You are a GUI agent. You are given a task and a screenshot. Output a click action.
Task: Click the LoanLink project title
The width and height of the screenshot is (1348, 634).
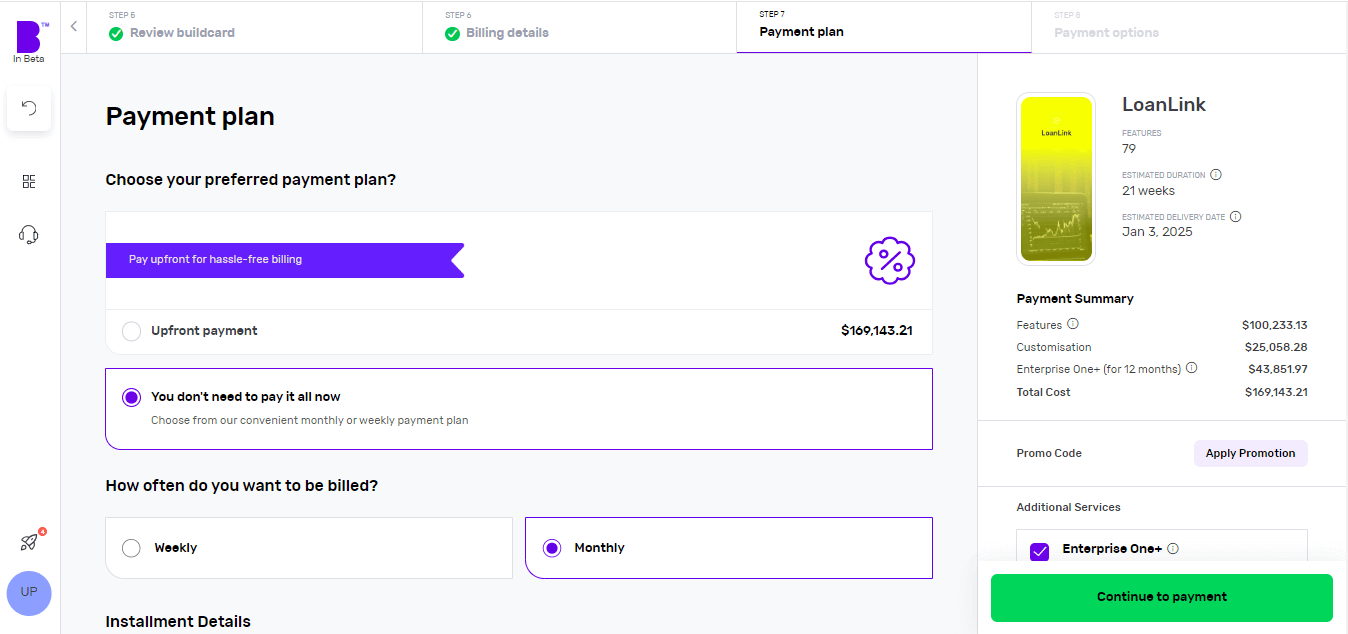point(1164,104)
